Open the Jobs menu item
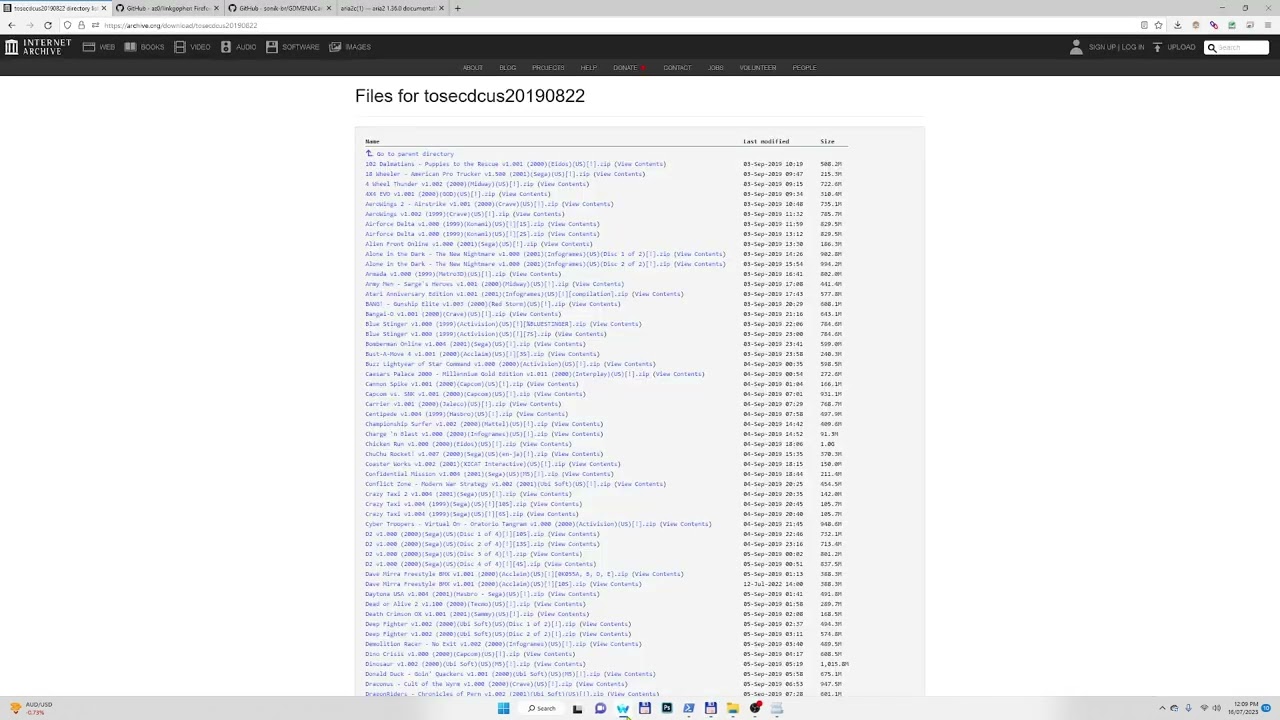Screen dimensions: 1280x720 [x=716, y=68]
